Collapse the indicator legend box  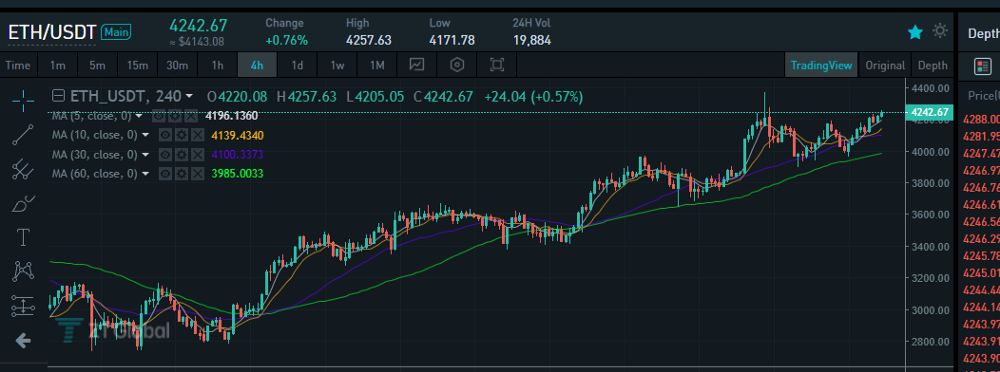click(58, 96)
